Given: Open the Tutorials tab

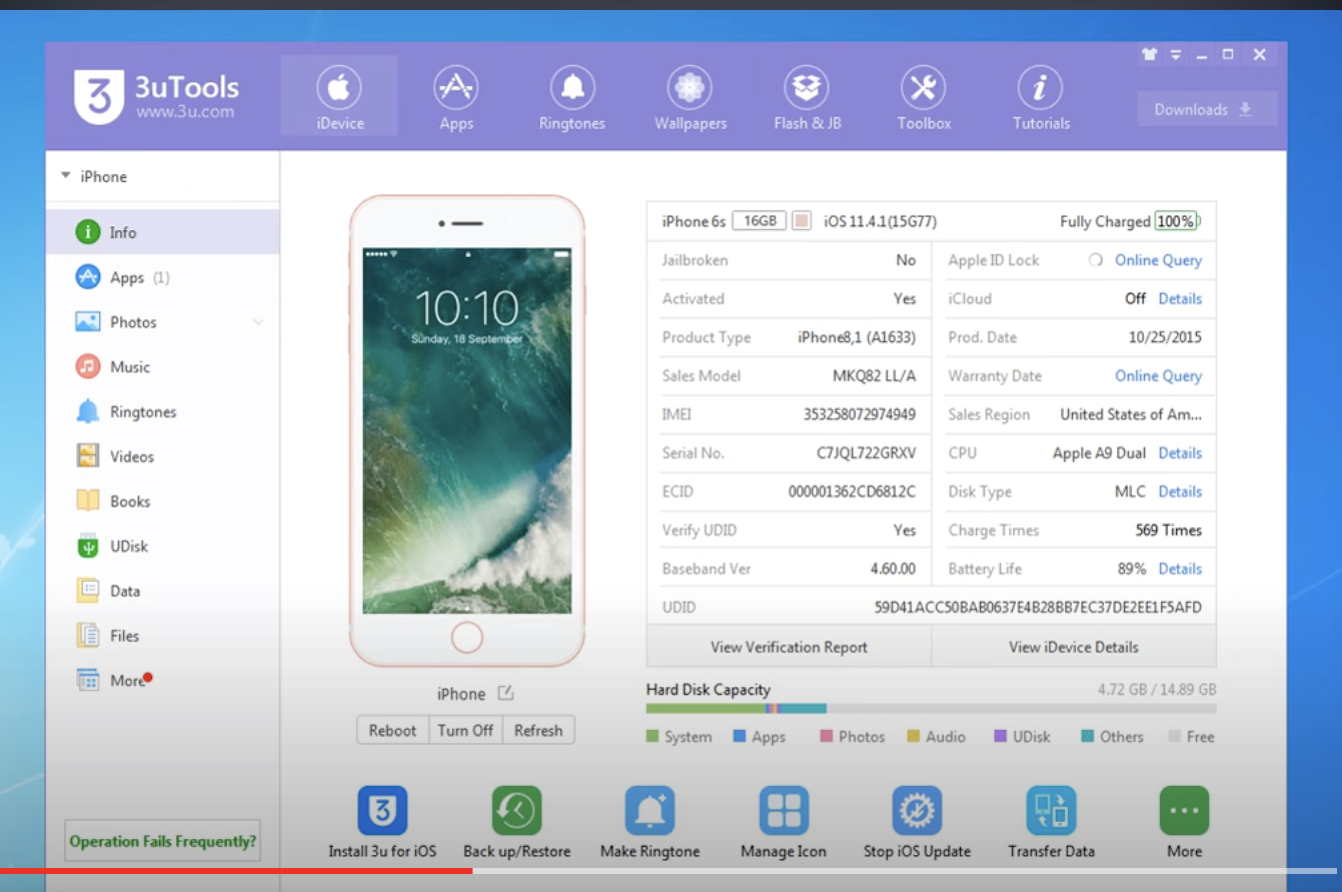Looking at the screenshot, I should (1041, 96).
